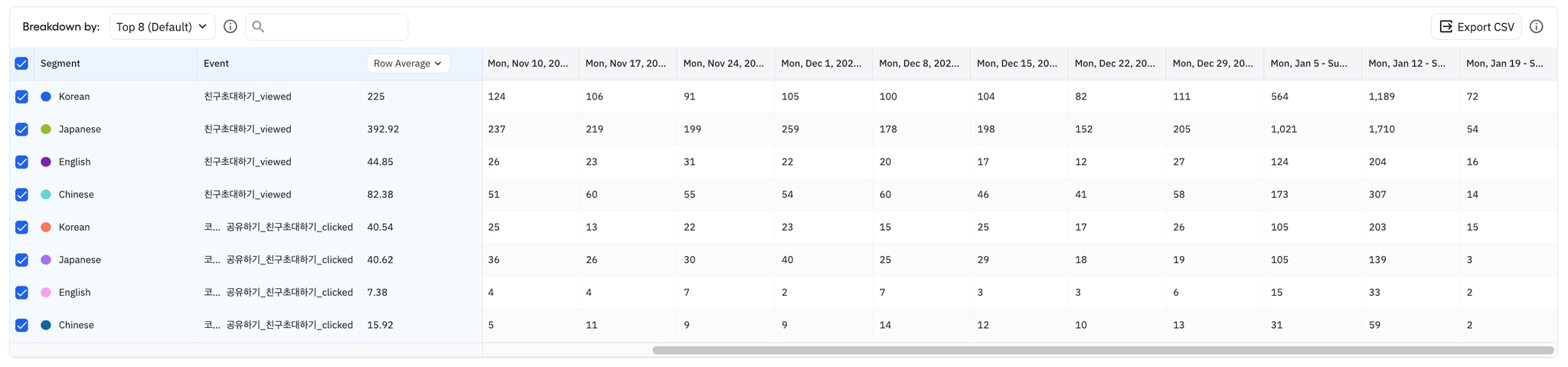Click the Event column header
This screenshot has height=367, width=1568.
216,64
